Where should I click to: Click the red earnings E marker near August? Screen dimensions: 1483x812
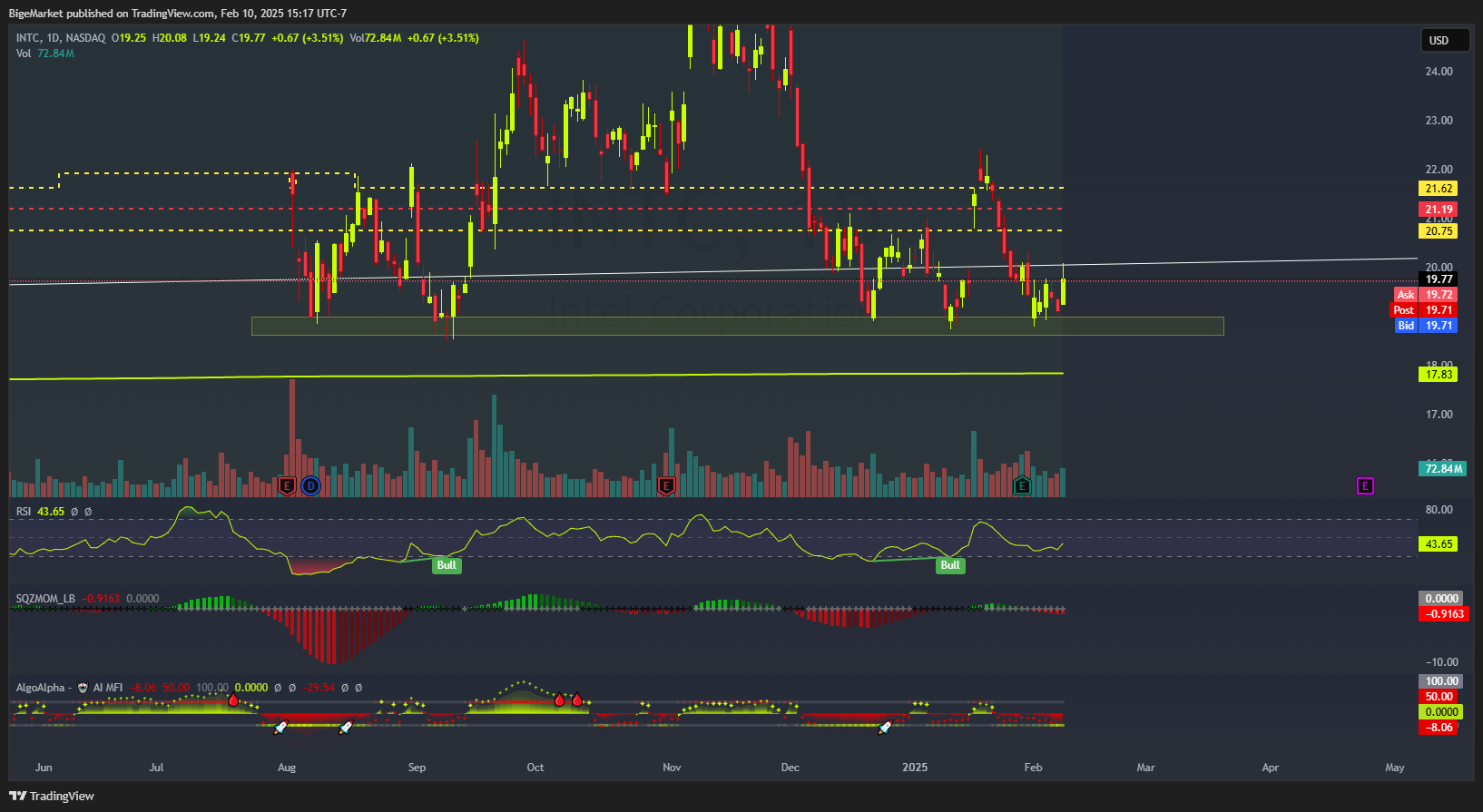click(288, 486)
